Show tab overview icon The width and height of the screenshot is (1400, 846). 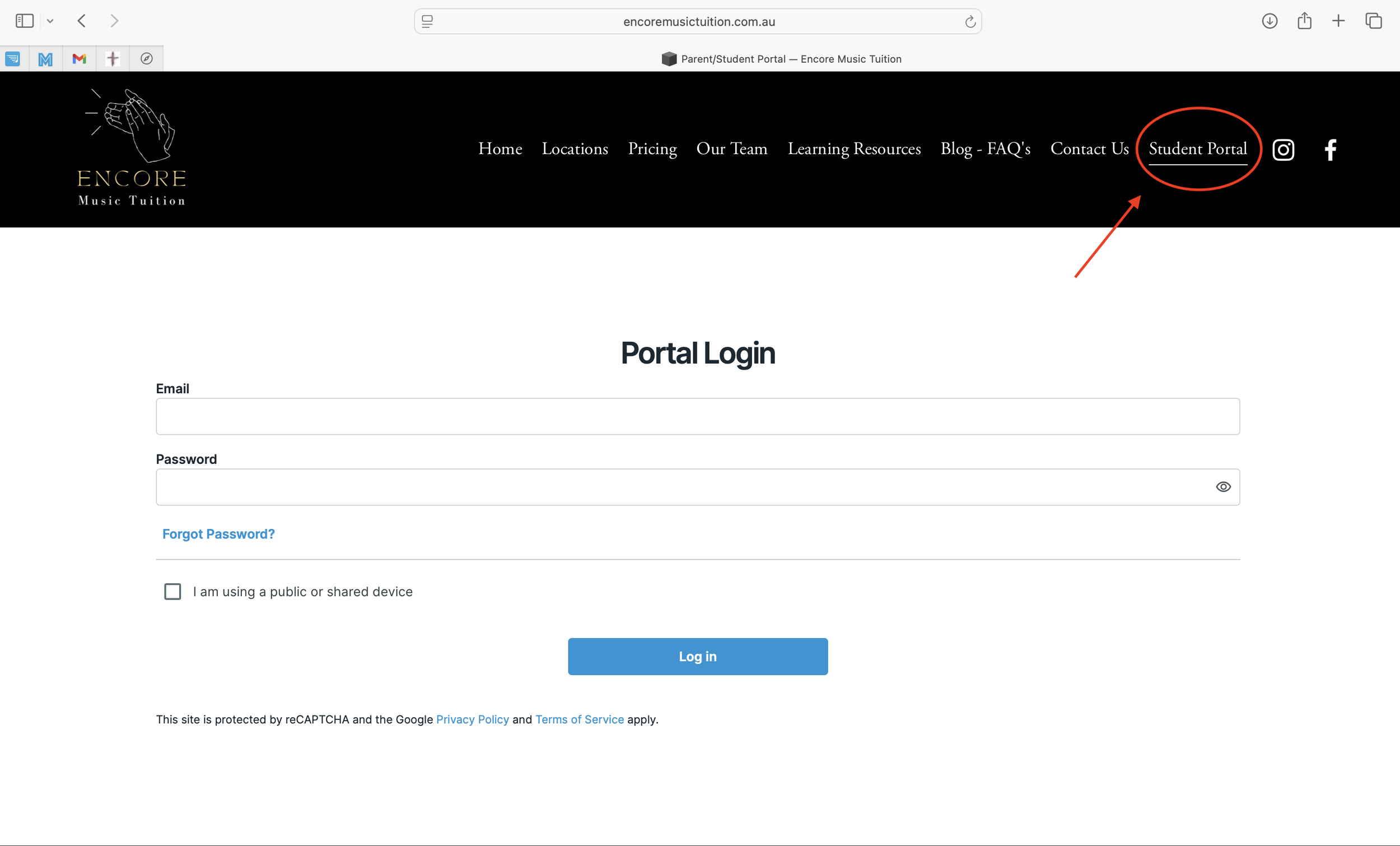coord(1373,21)
